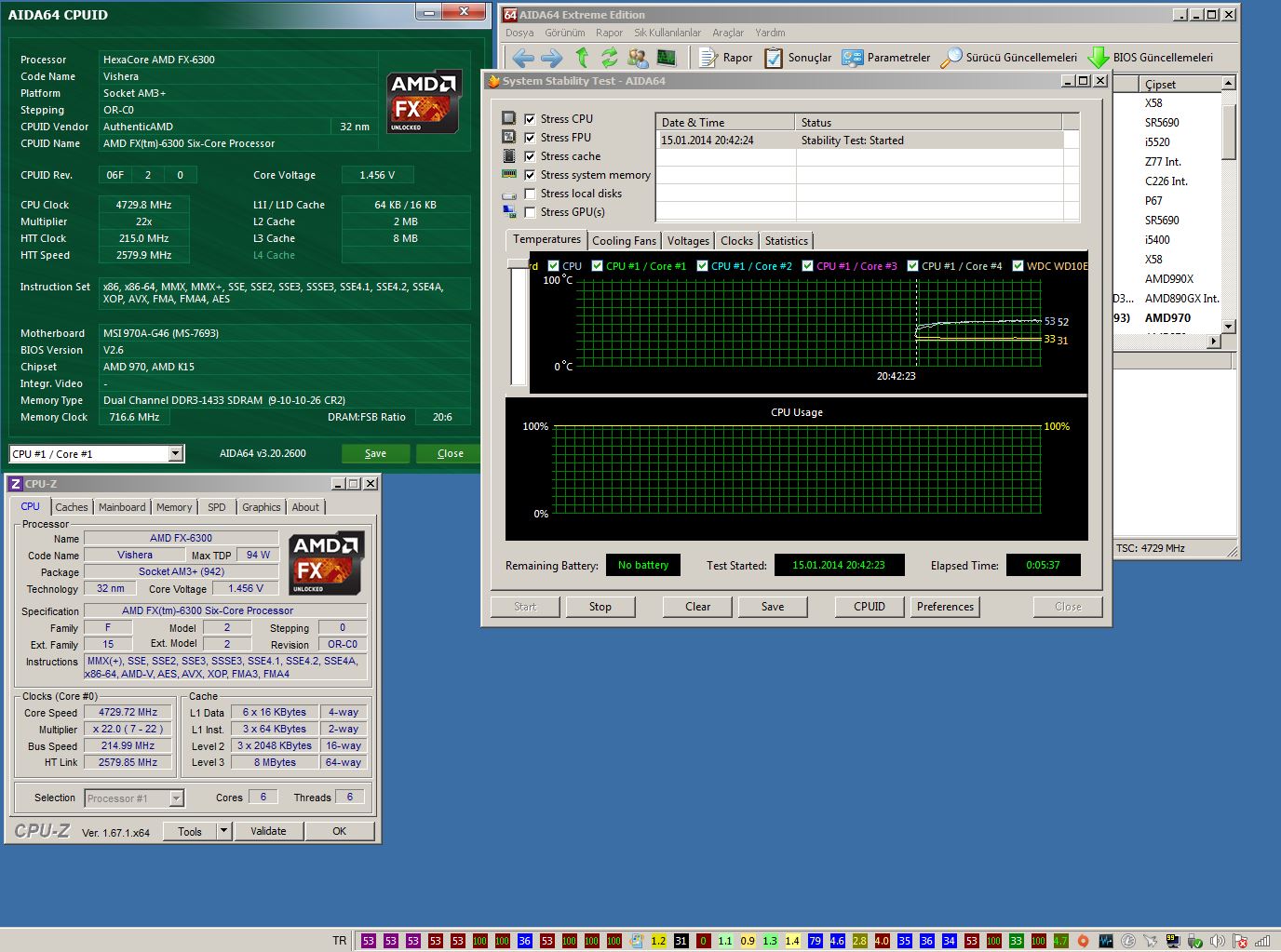Toggle CPU #1 / Core #2 graph checkbox
This screenshot has height=952, width=1281.
coord(703,266)
